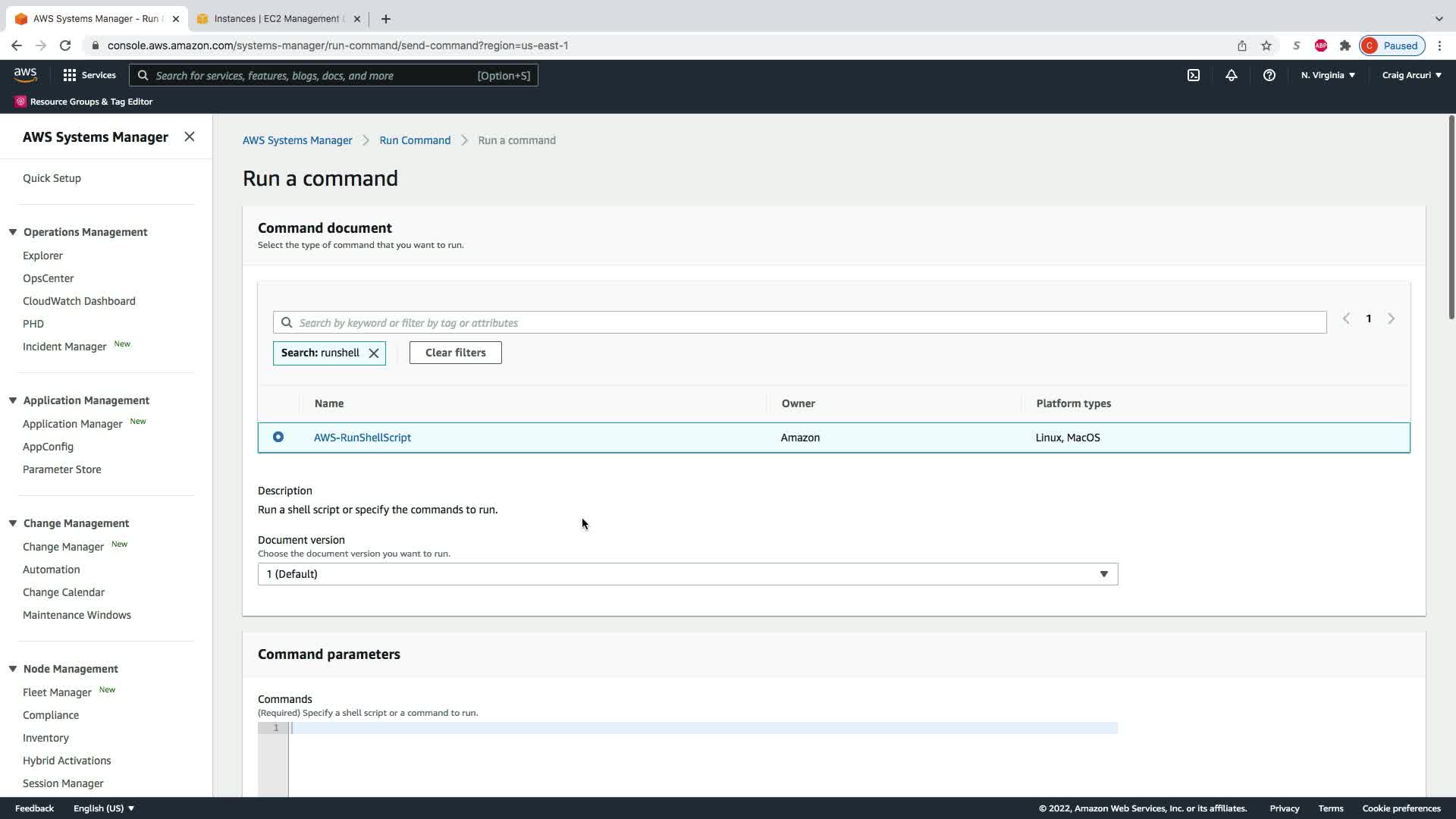Select the AWS-RunShellScript radio button

(x=278, y=438)
